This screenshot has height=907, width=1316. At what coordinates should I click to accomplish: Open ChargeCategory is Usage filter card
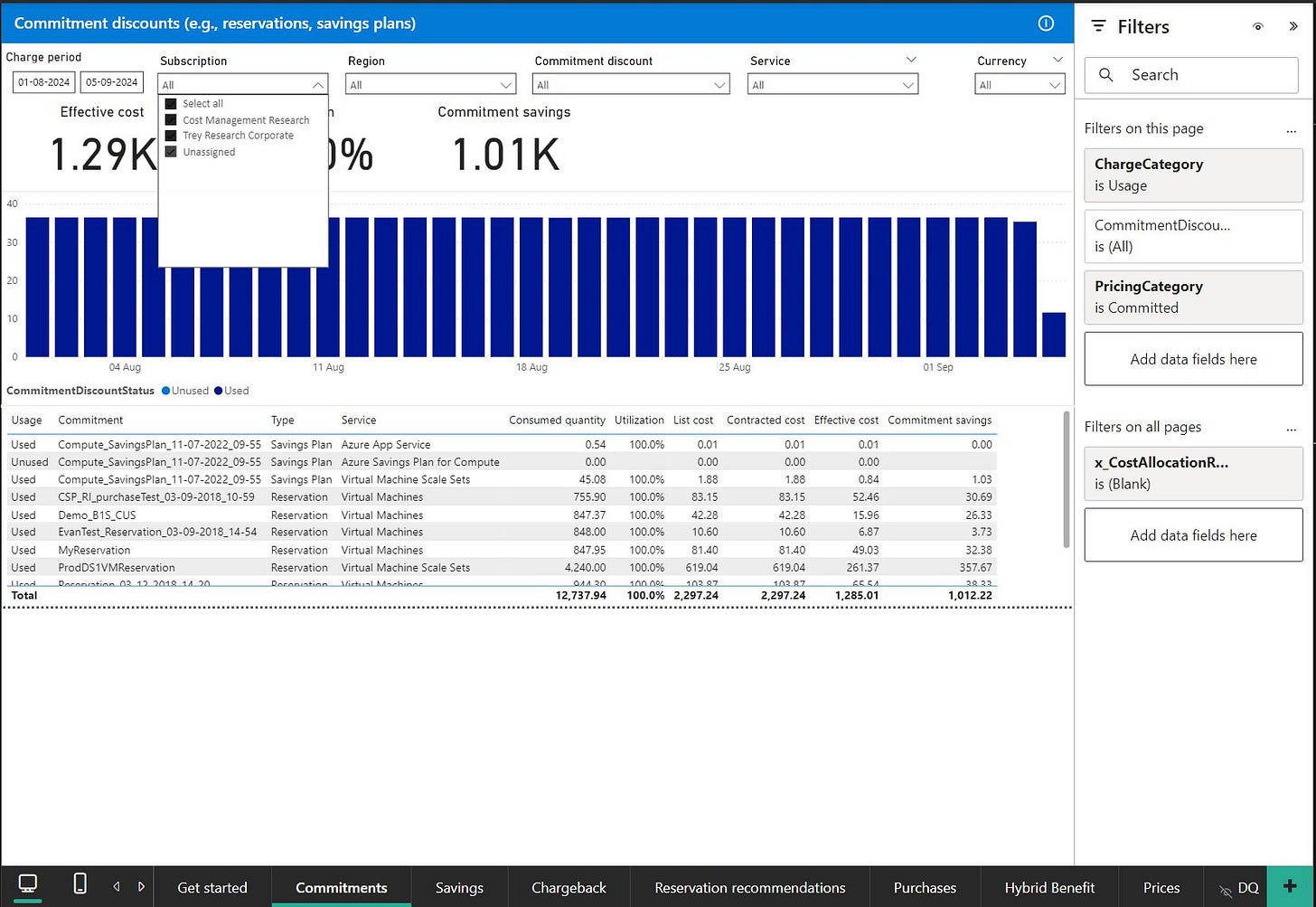1193,175
